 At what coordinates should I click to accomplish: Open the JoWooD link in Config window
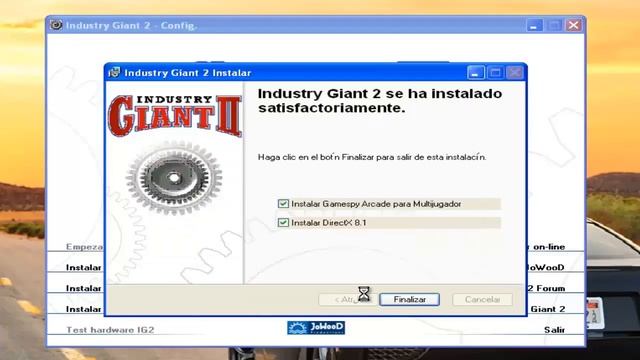pos(546,267)
